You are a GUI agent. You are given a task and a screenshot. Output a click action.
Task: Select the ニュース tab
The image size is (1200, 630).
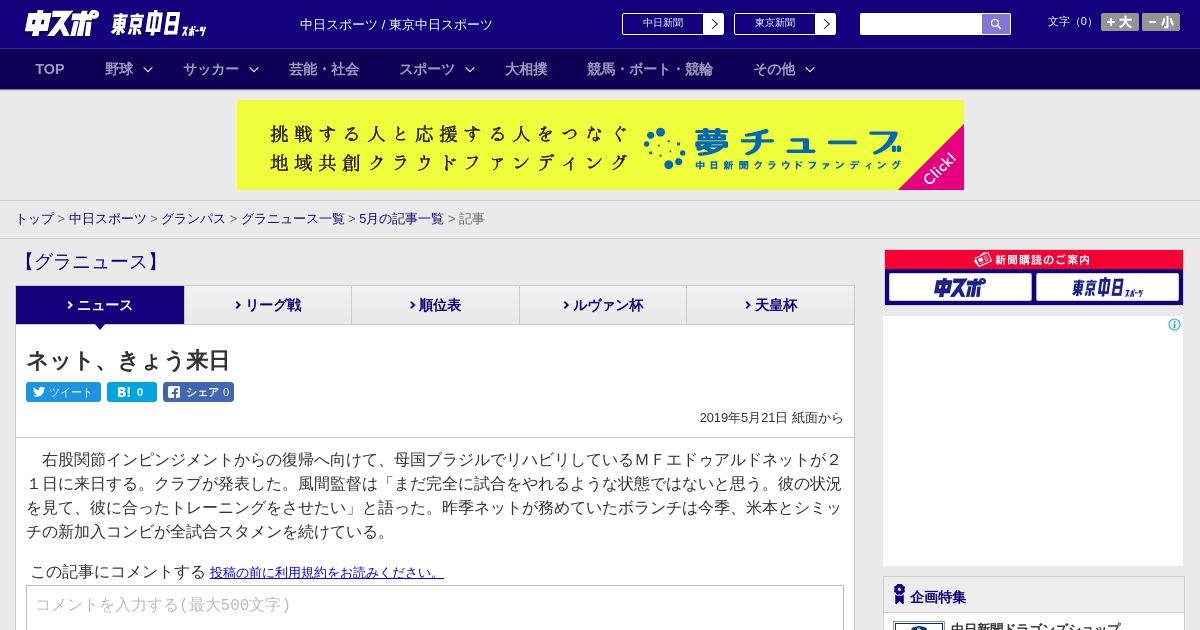tap(100, 305)
